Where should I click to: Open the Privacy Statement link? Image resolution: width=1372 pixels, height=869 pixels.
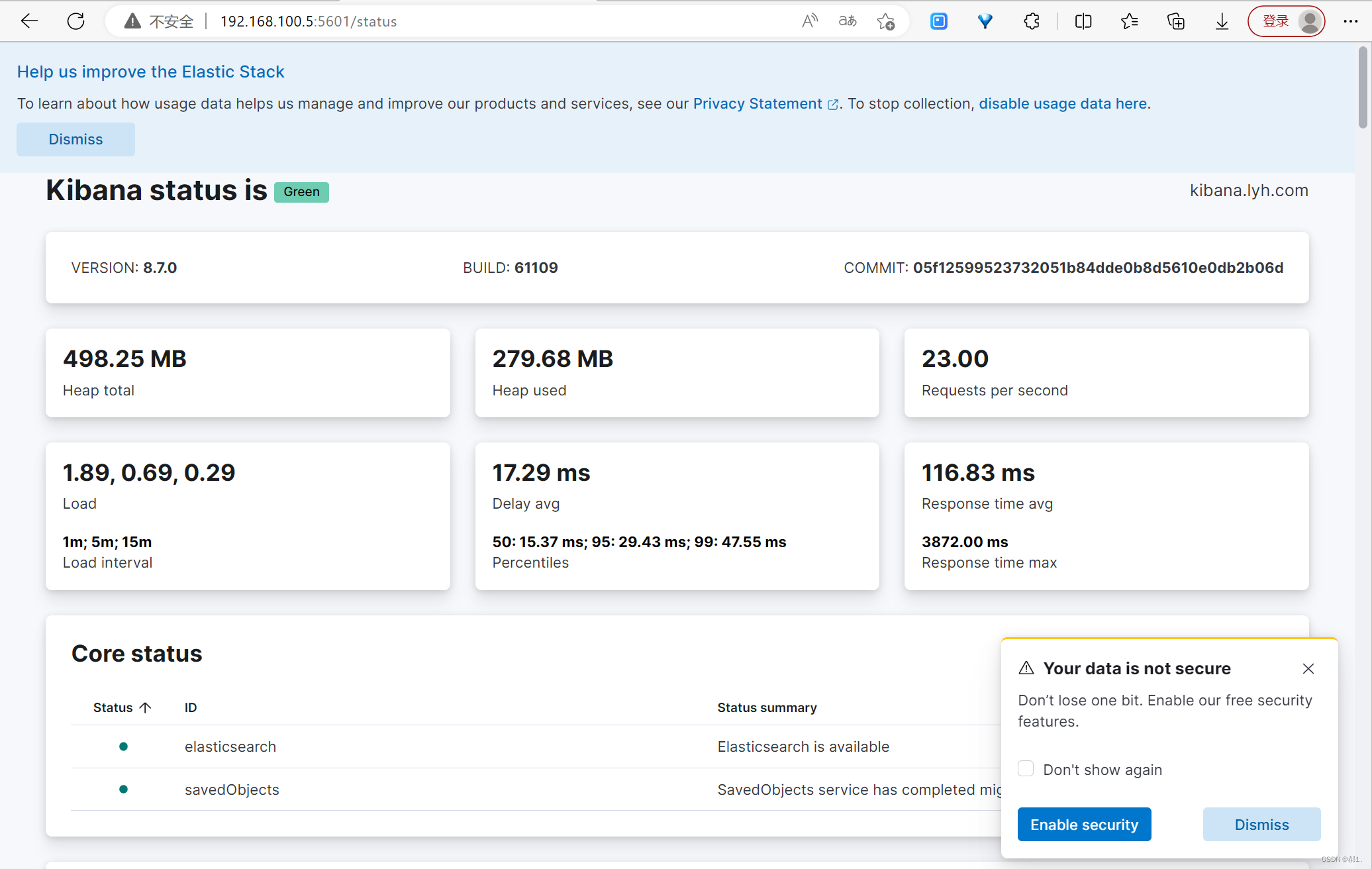(758, 103)
